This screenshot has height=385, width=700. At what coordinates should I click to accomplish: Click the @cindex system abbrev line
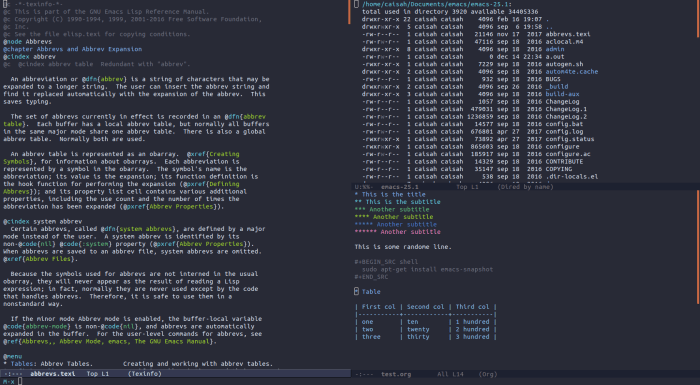[x=42, y=222]
